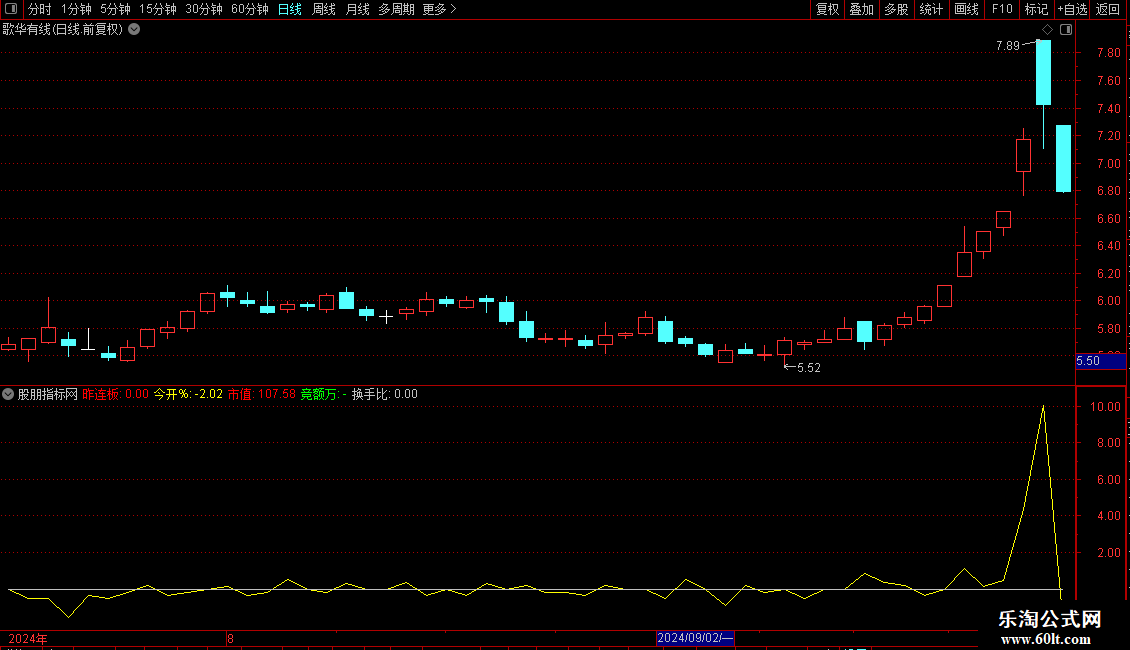Screen dimensions: 1130x650
Task: Select the 5分钟 period
Action: point(115,9)
